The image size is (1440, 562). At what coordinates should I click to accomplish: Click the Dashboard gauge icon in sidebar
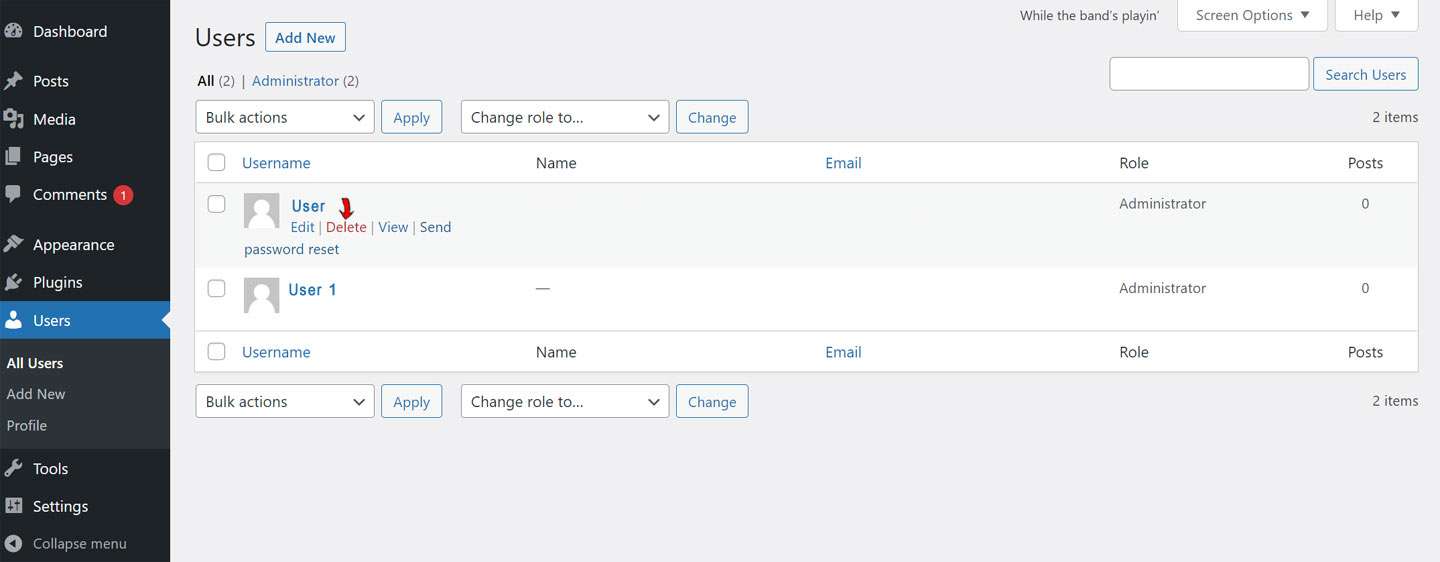[13, 31]
